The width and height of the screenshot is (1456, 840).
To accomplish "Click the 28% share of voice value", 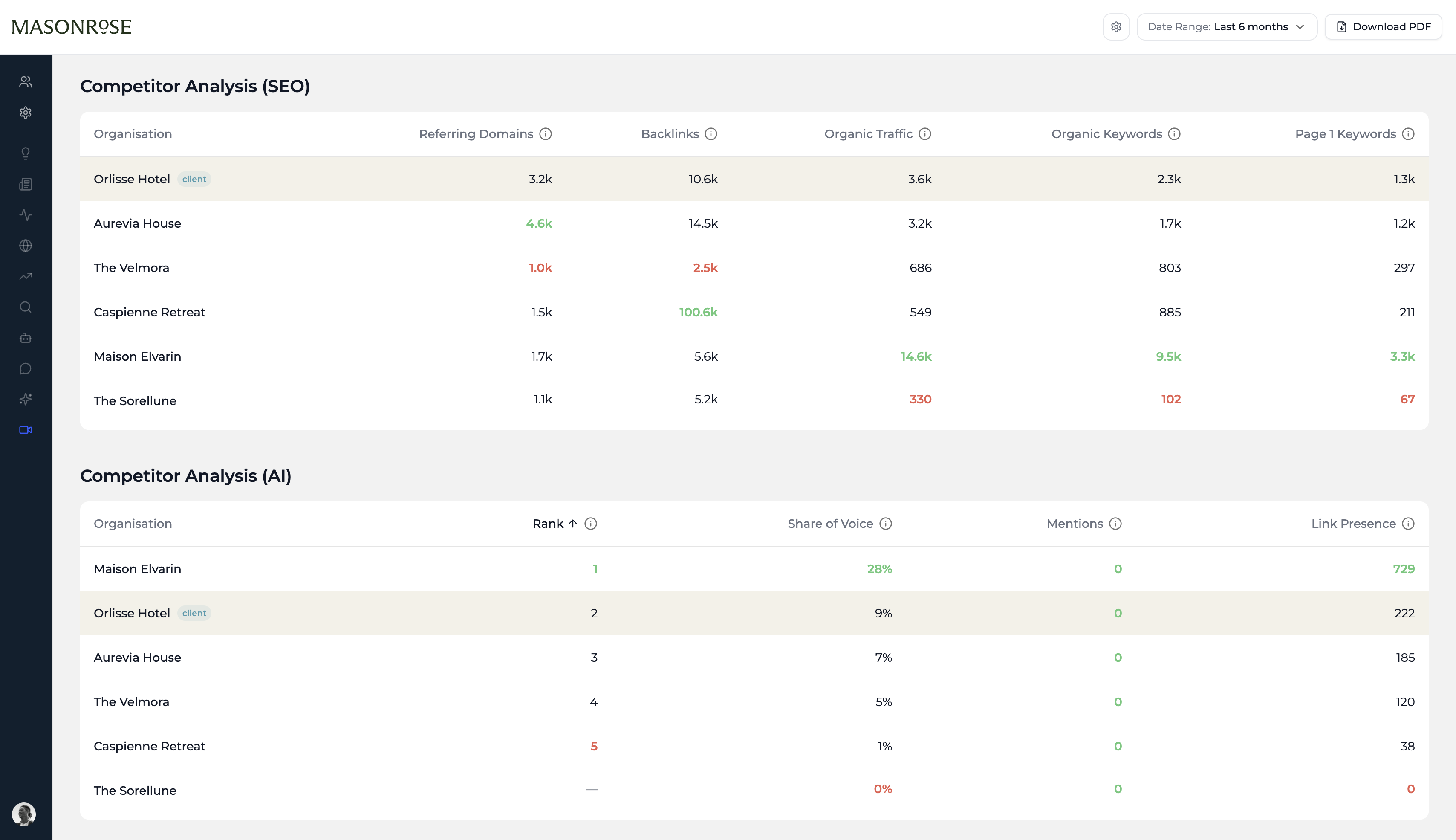I will pos(879,569).
